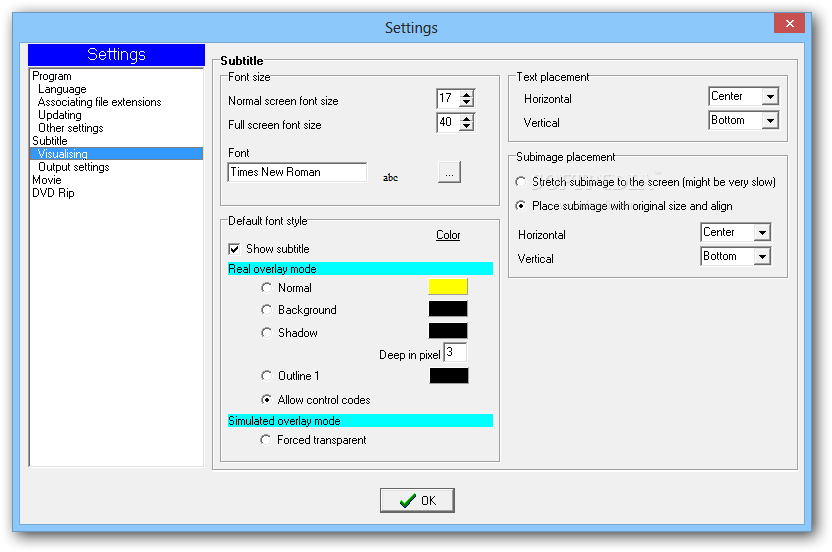Open the Output settings page

coord(73,167)
